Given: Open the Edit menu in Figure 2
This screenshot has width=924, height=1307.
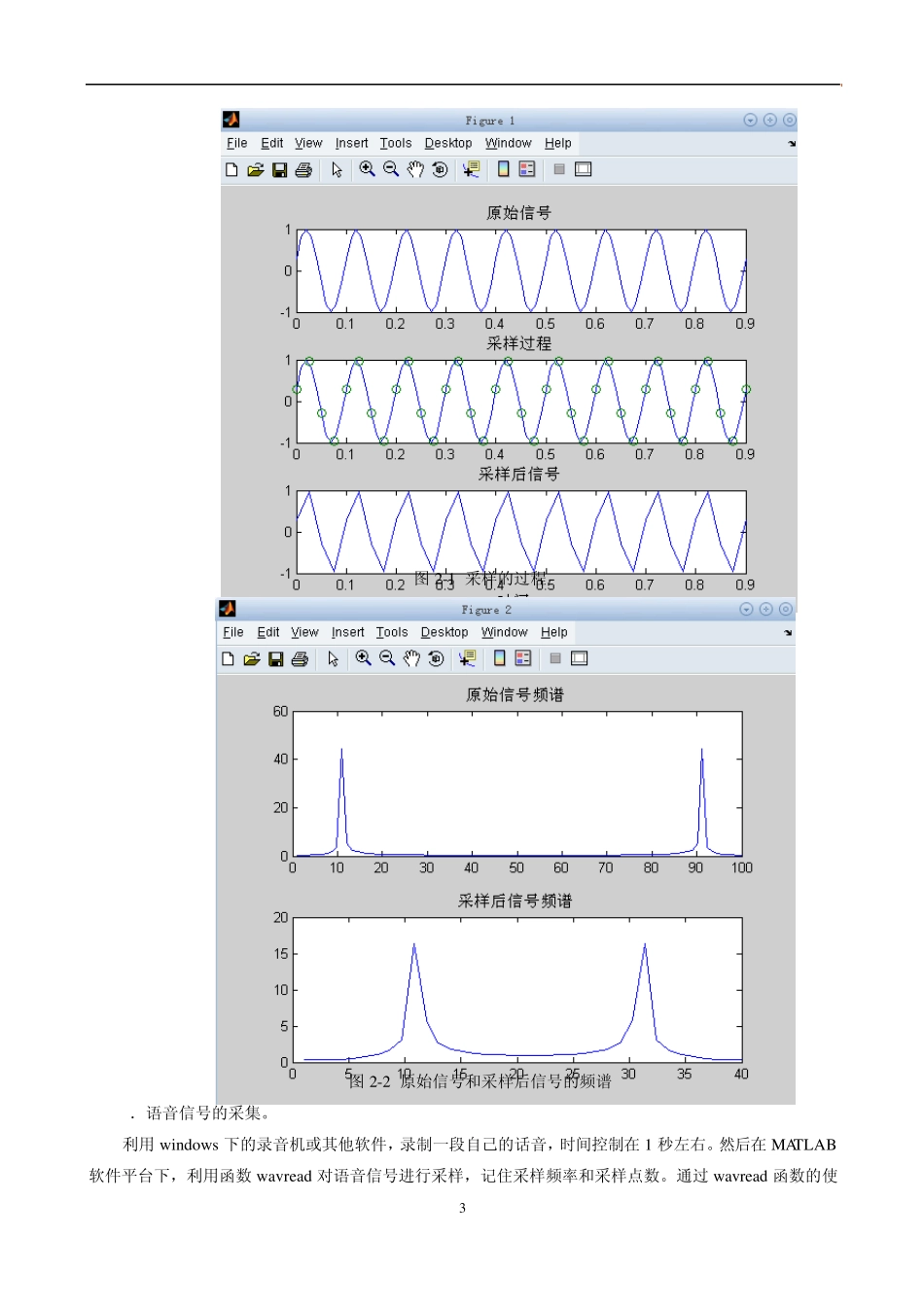Looking at the screenshot, I should coord(268,632).
